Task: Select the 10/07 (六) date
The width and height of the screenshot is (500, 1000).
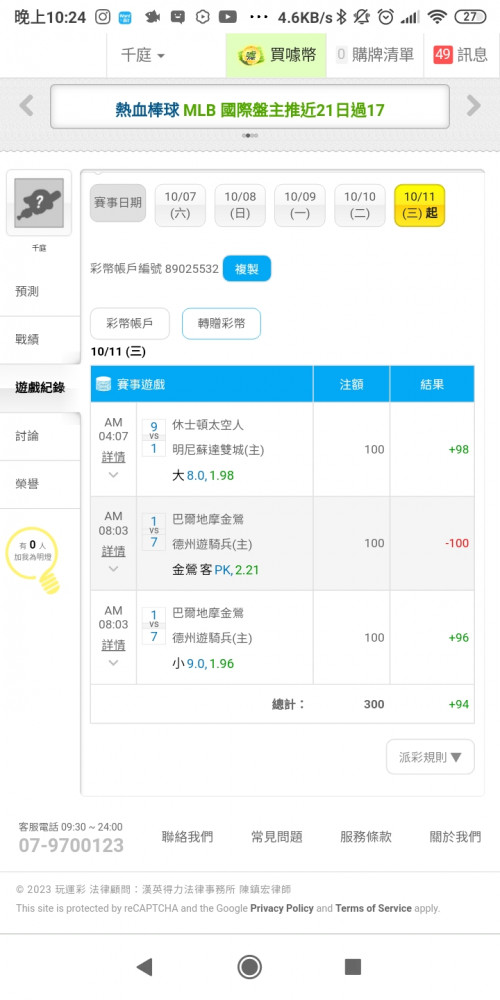Action: point(180,205)
